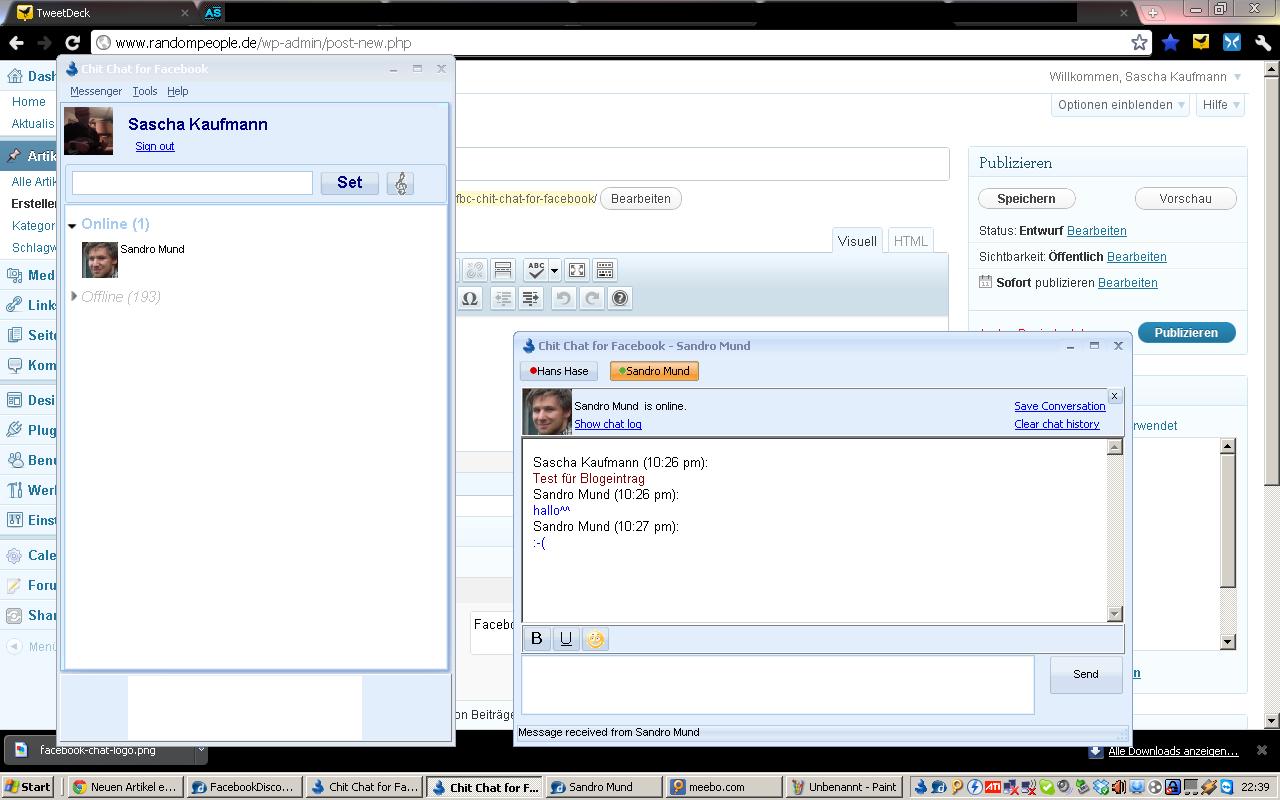This screenshot has height=800, width=1280.
Task: Click the status message input field
Action: pyautogui.click(x=192, y=183)
